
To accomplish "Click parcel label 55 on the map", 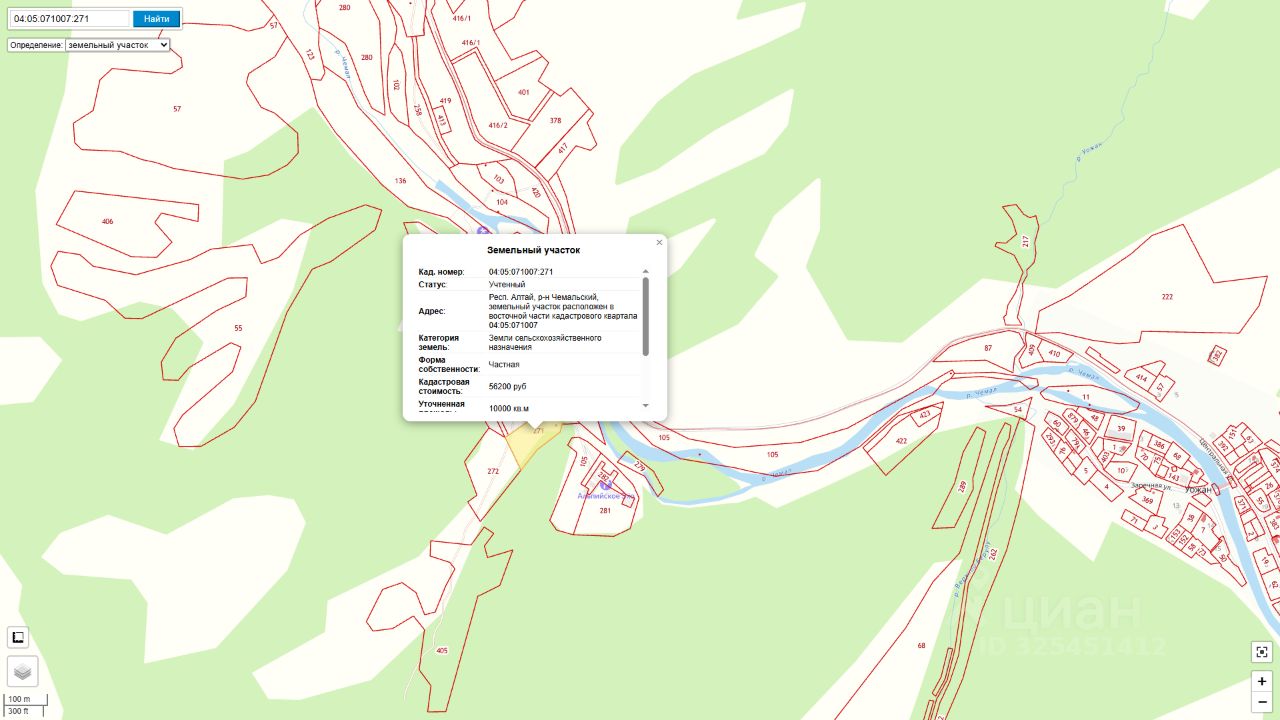I will tap(238, 328).
